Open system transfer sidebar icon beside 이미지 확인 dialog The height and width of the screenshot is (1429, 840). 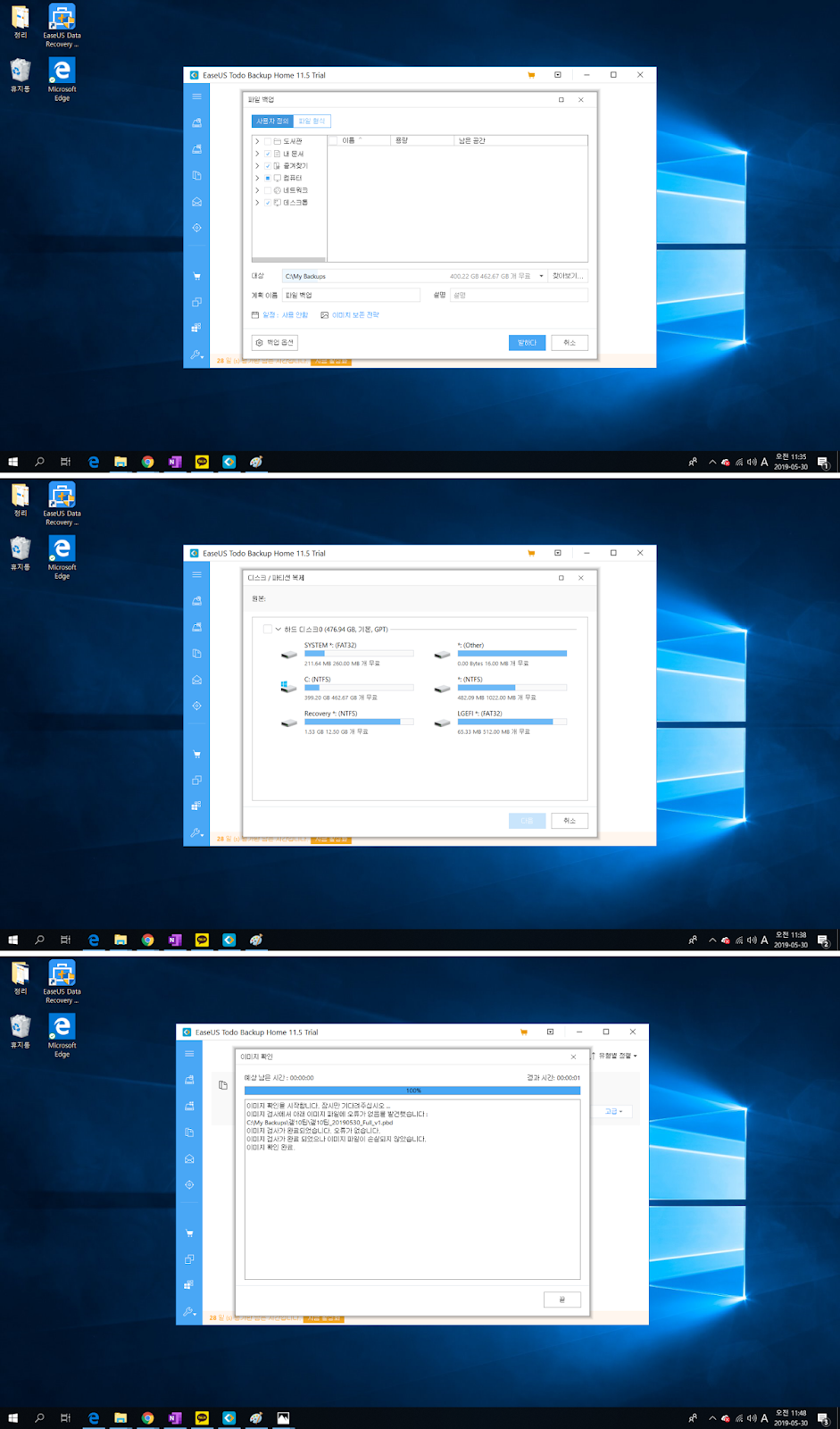[189, 1284]
